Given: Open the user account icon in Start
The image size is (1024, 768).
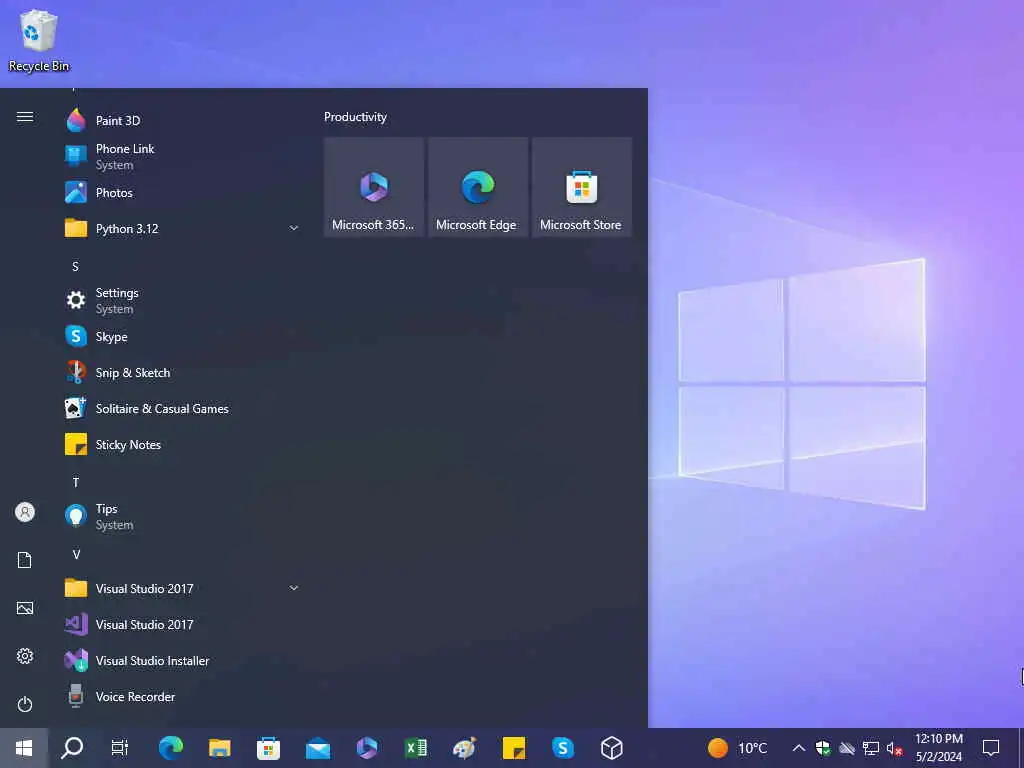Looking at the screenshot, I should click(25, 512).
